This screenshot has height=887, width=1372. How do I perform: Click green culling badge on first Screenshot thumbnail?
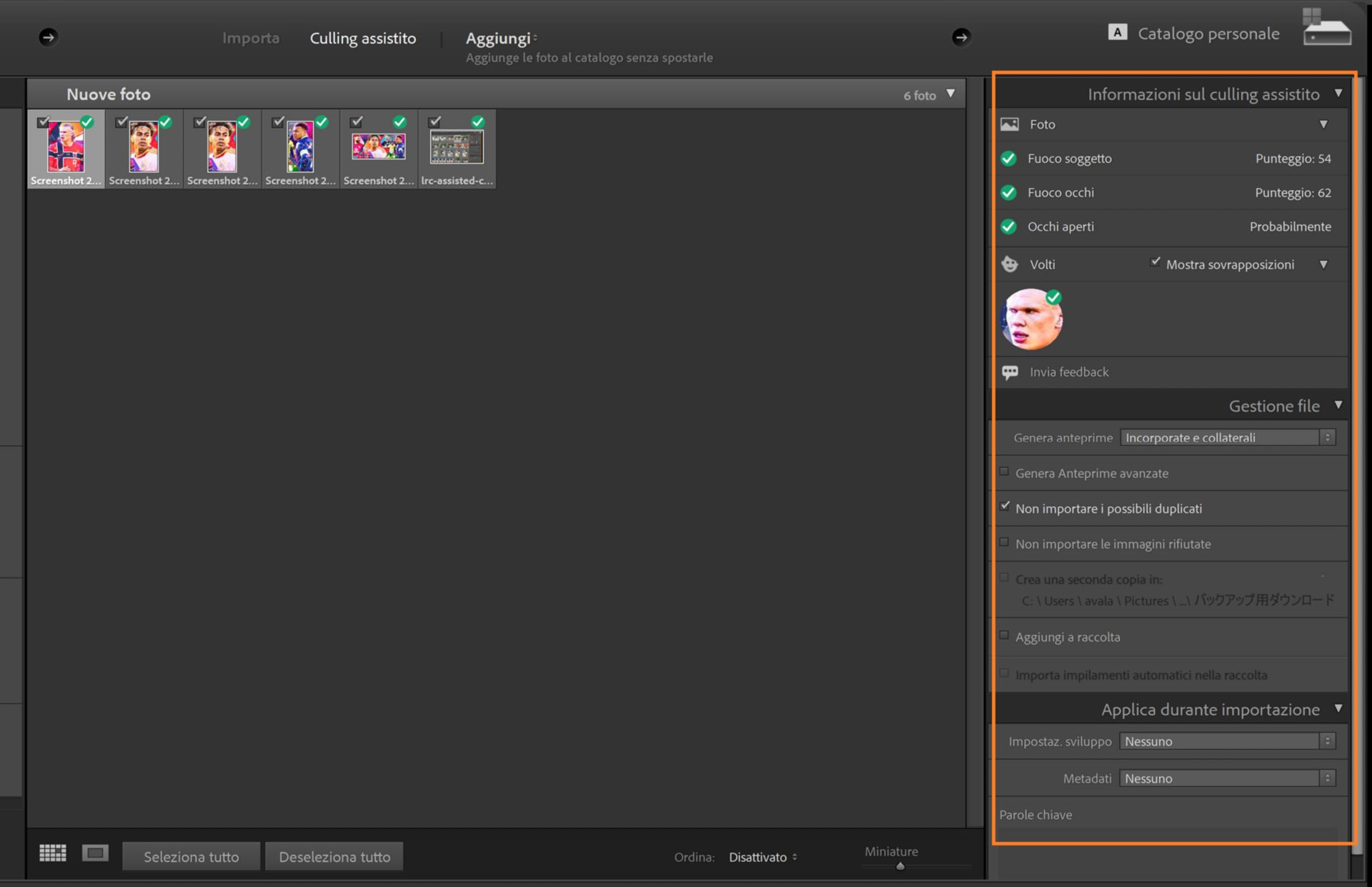[x=87, y=122]
